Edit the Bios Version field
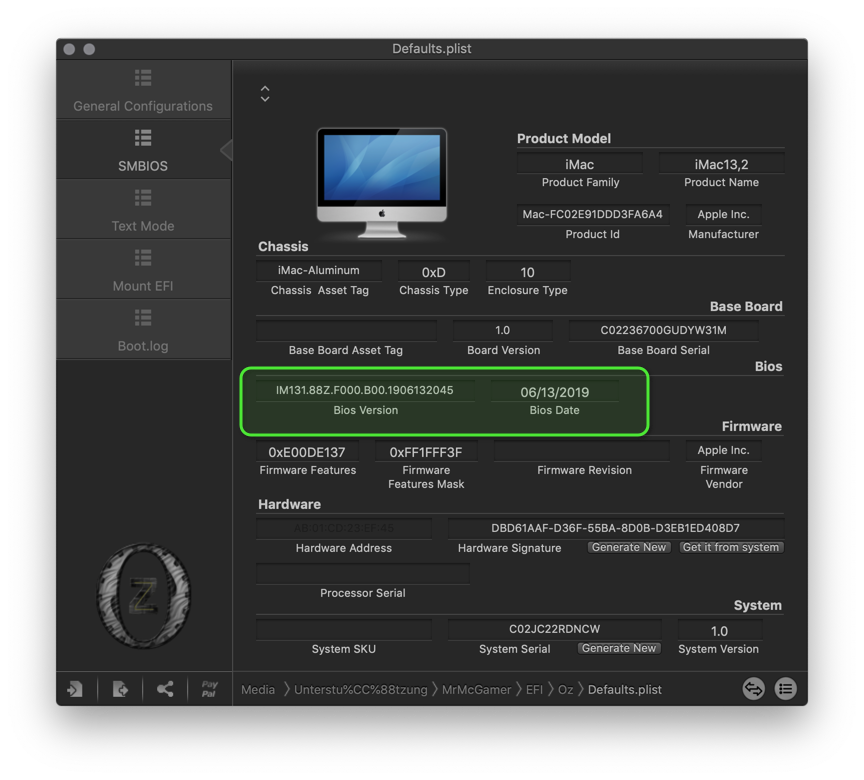Image resolution: width=864 pixels, height=780 pixels. pos(365,391)
